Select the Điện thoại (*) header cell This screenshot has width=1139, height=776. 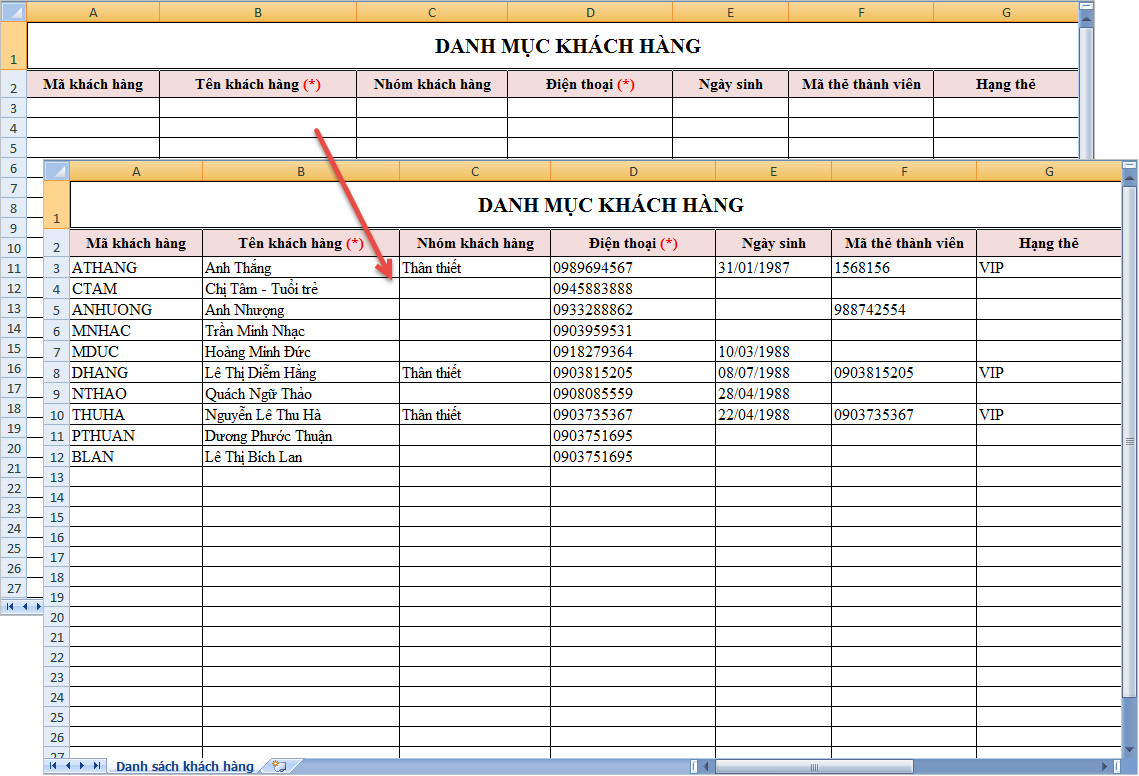(633, 242)
